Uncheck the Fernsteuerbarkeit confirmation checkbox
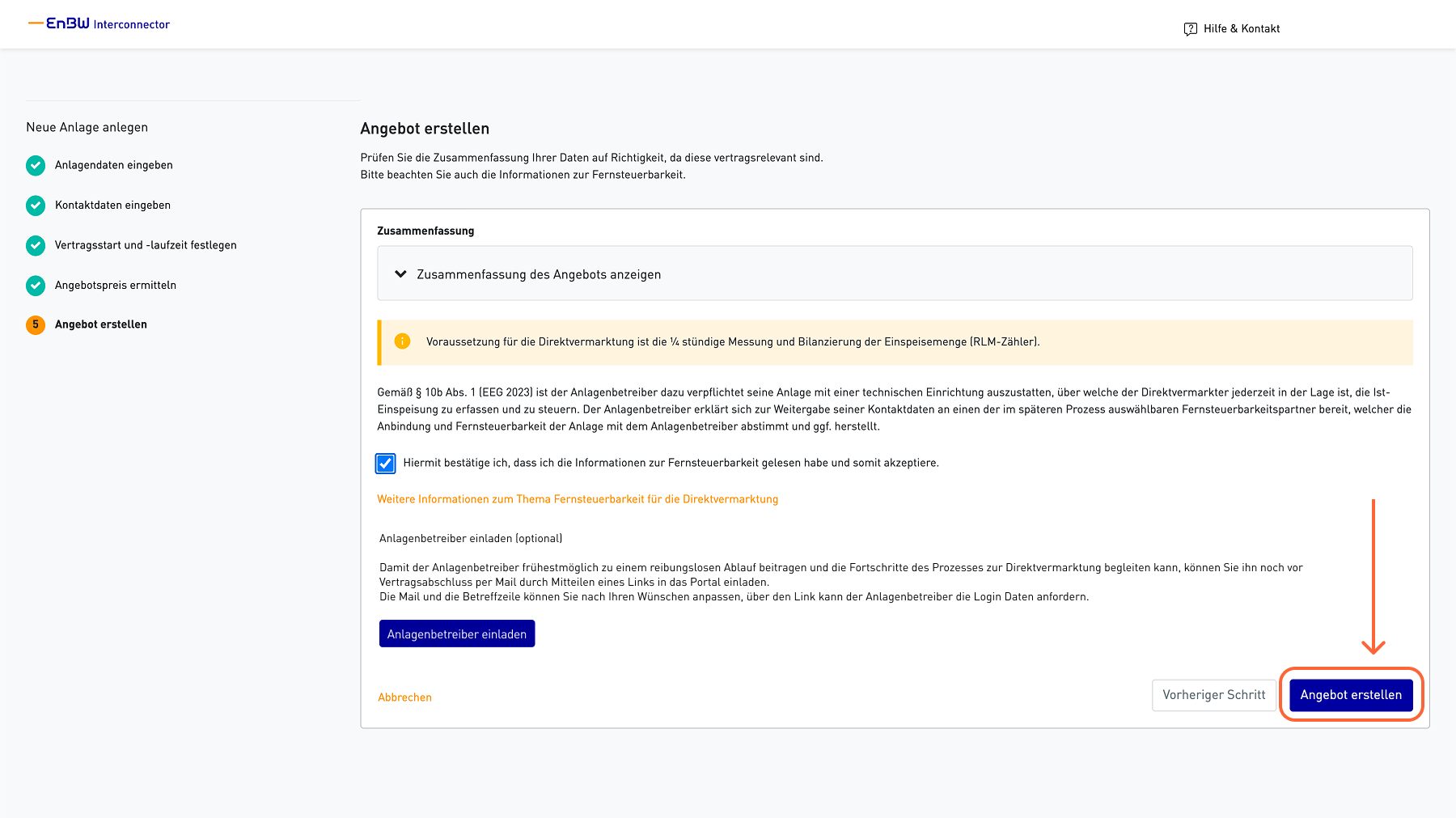 [386, 464]
